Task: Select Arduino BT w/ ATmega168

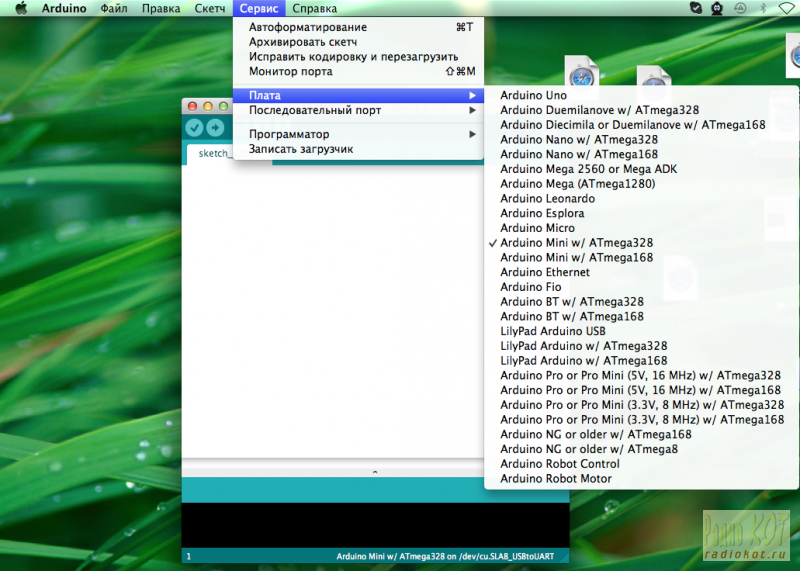Action: click(x=641, y=316)
